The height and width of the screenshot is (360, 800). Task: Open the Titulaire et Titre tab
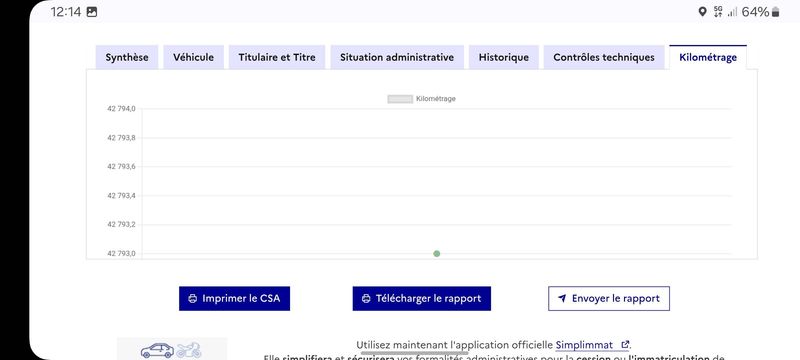click(x=277, y=57)
